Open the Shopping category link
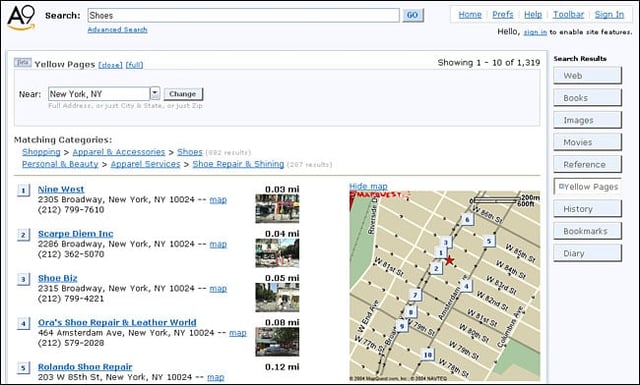640x385 pixels. 41,152
